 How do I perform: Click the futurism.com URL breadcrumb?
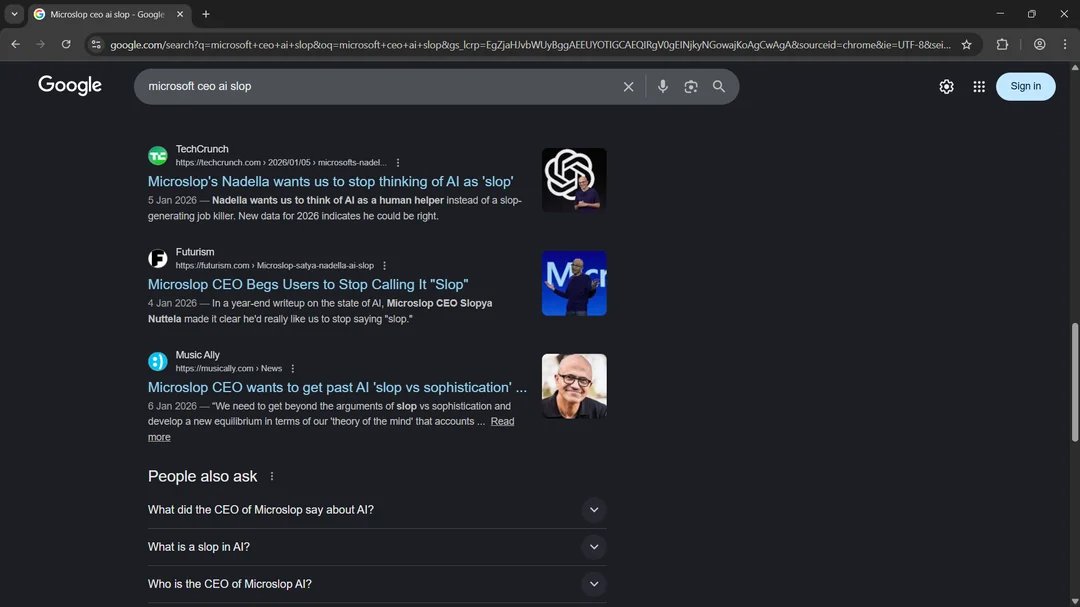coord(275,265)
